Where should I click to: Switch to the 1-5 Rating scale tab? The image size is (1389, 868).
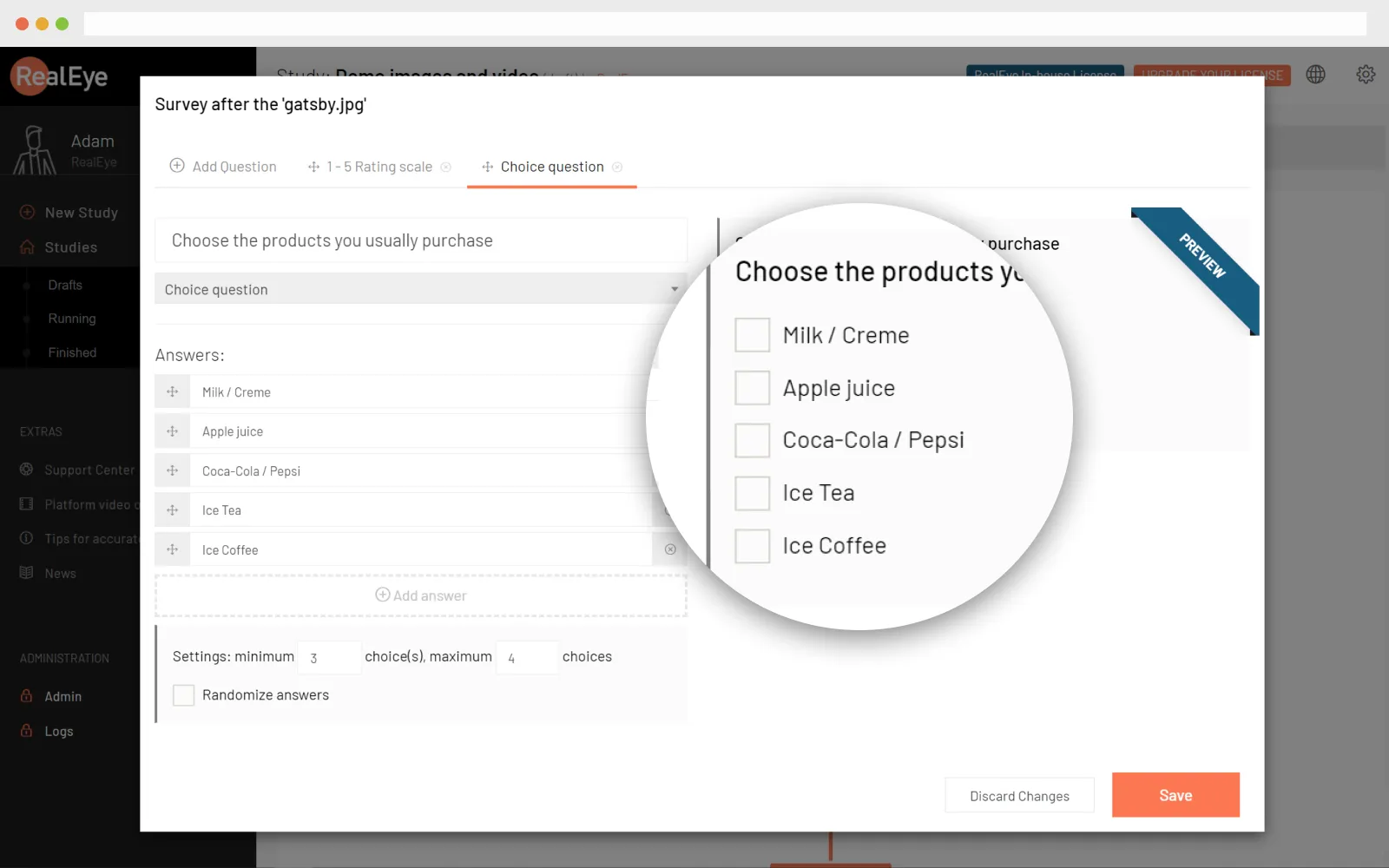[379, 167]
